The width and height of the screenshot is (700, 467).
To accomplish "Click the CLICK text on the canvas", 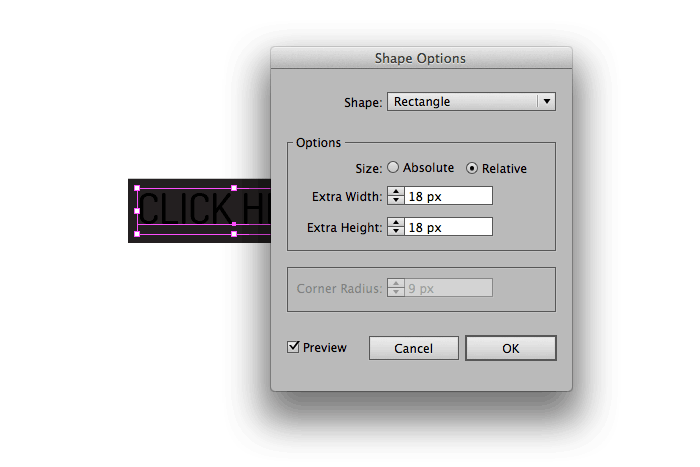I will 186,208.
